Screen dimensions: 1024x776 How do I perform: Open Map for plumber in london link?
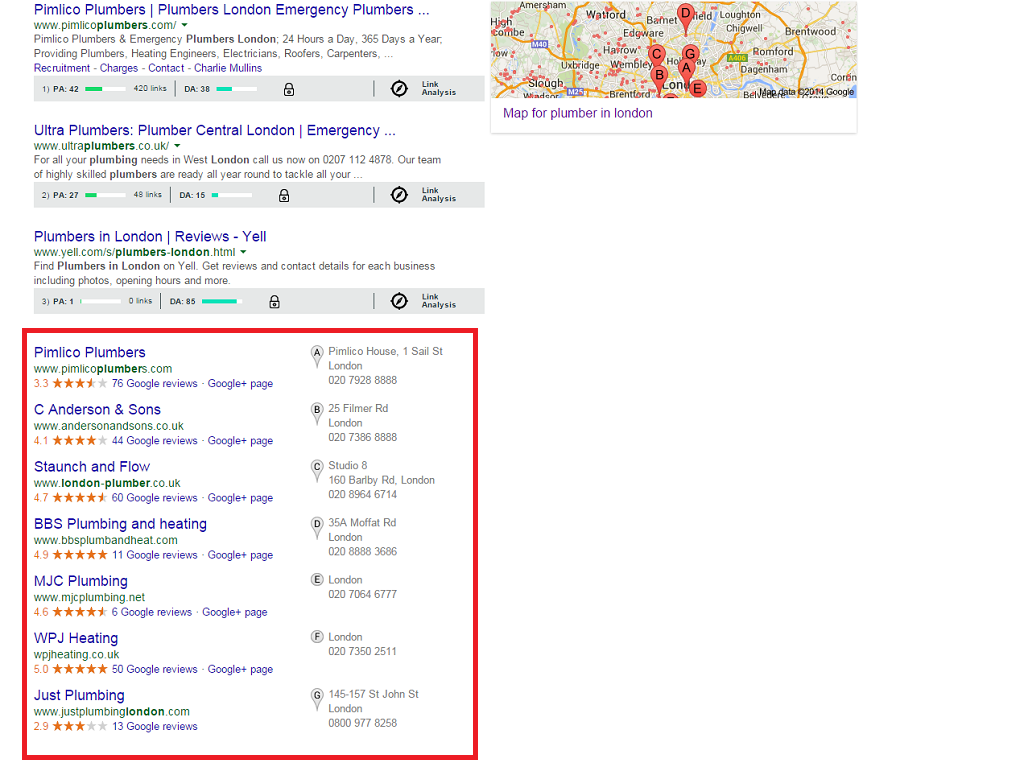[577, 113]
